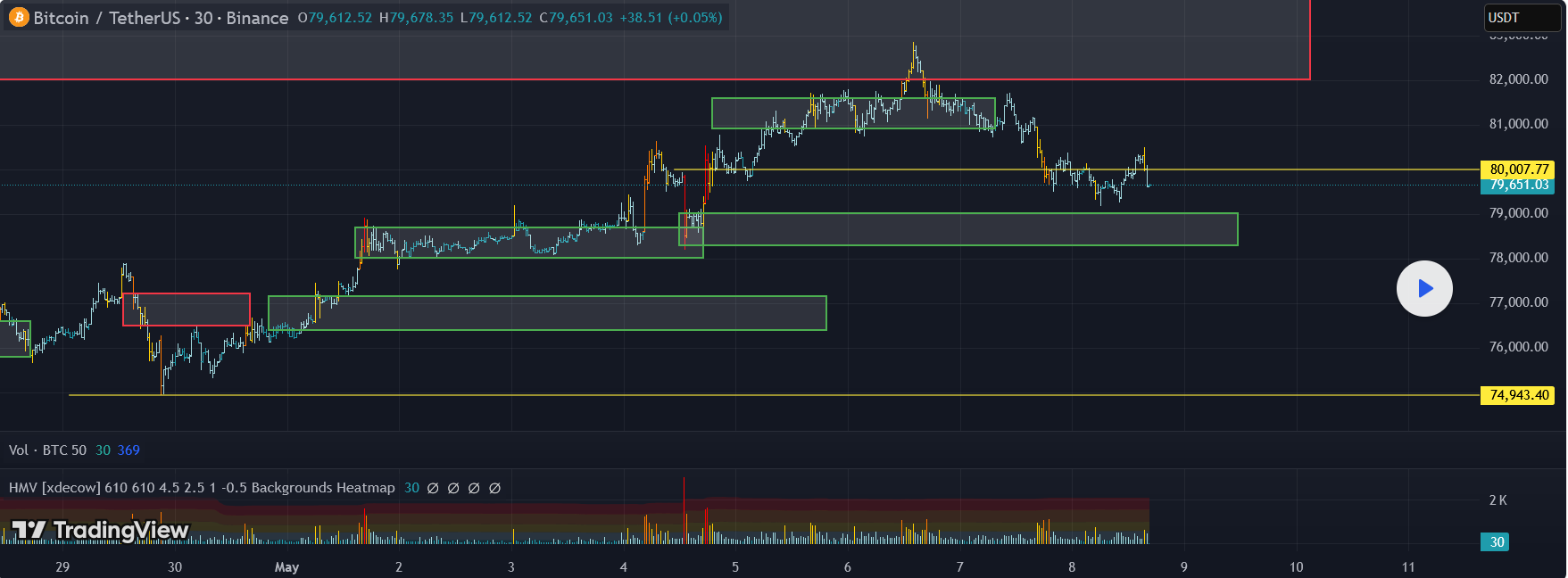Screen dimensions: 1568x578
Task: Open the USDT currency selector
Action: pyautogui.click(x=1522, y=18)
